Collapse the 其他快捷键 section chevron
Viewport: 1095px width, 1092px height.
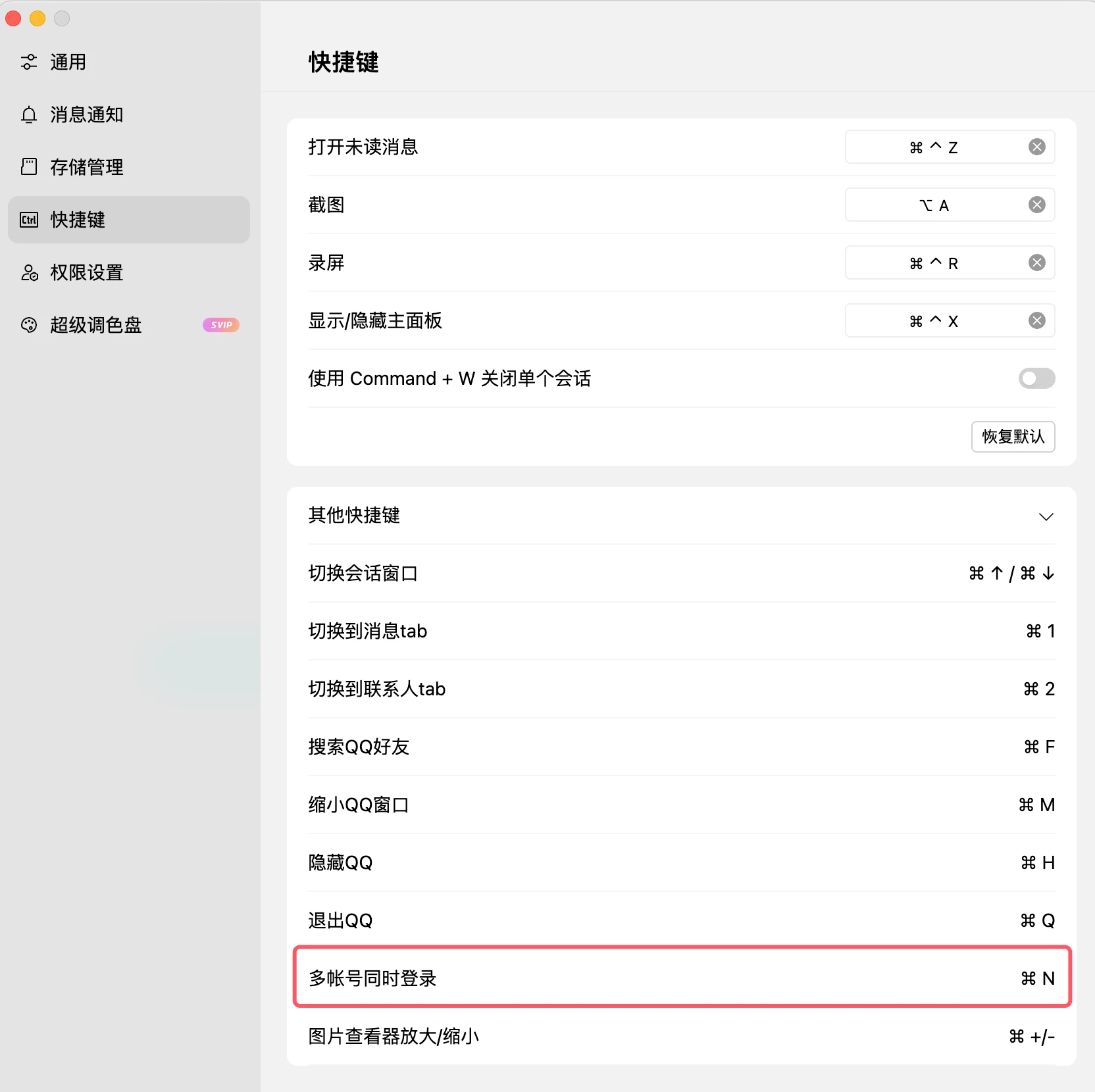(x=1046, y=516)
